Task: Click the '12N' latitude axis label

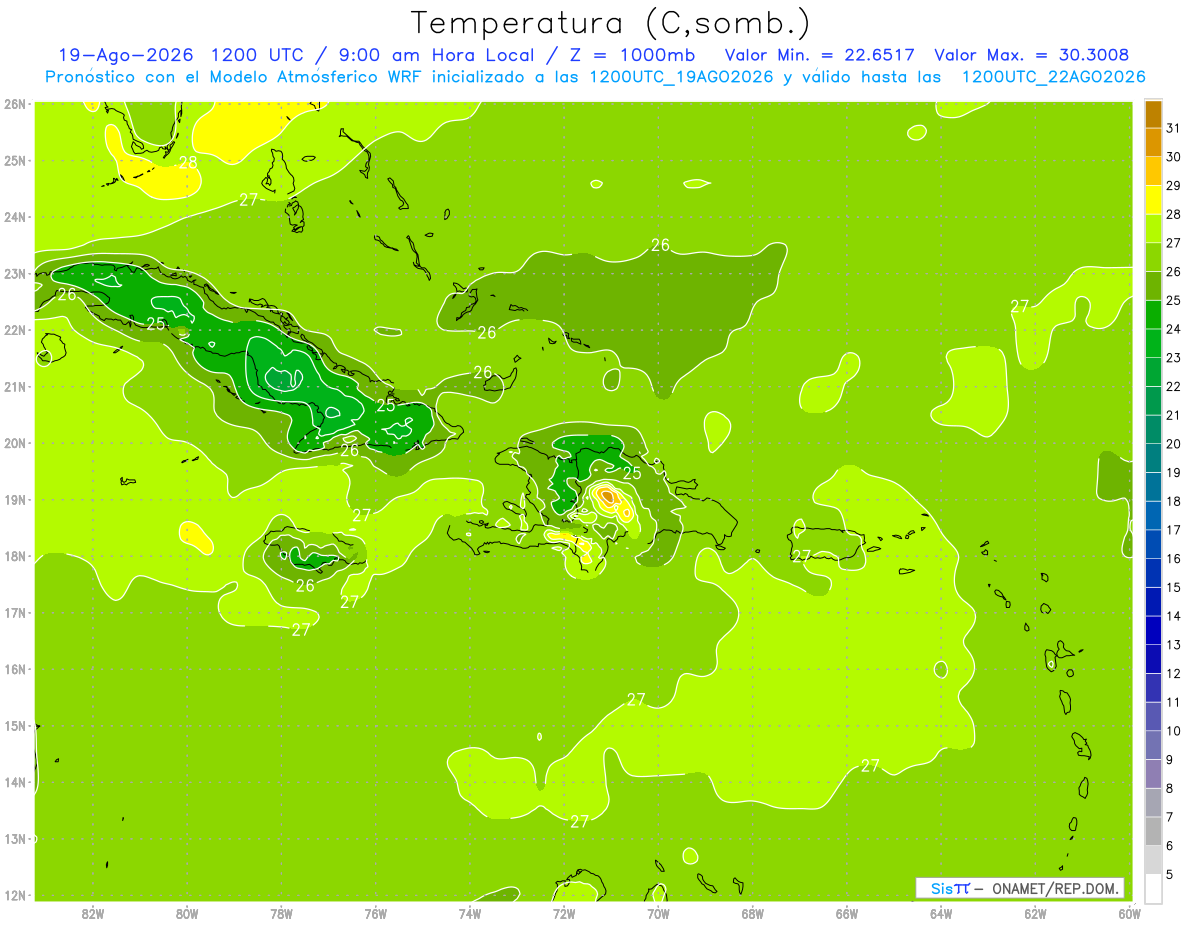Action: pos(15,895)
